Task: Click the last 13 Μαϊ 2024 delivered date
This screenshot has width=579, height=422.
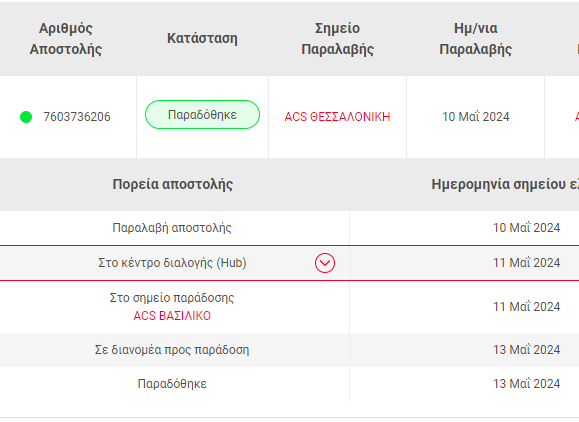Action: click(x=527, y=384)
